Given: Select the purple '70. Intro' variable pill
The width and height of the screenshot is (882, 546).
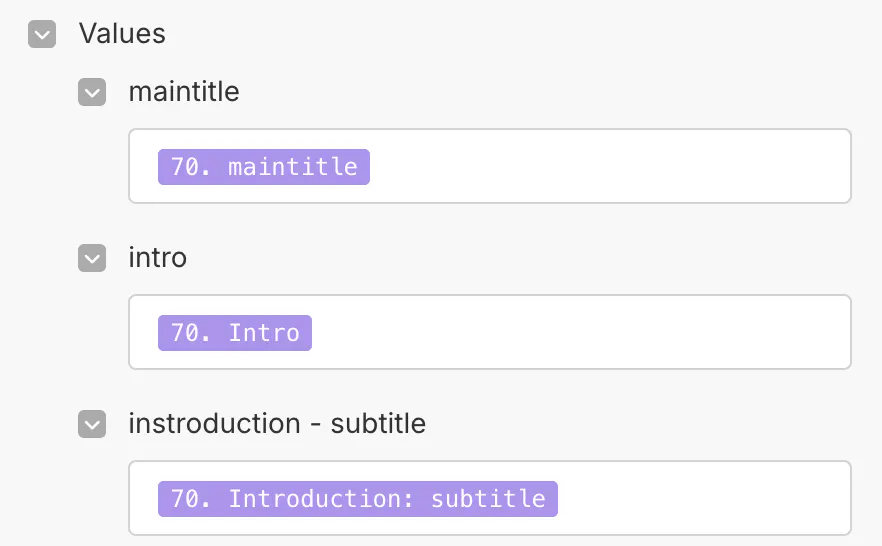Looking at the screenshot, I should click(x=235, y=333).
